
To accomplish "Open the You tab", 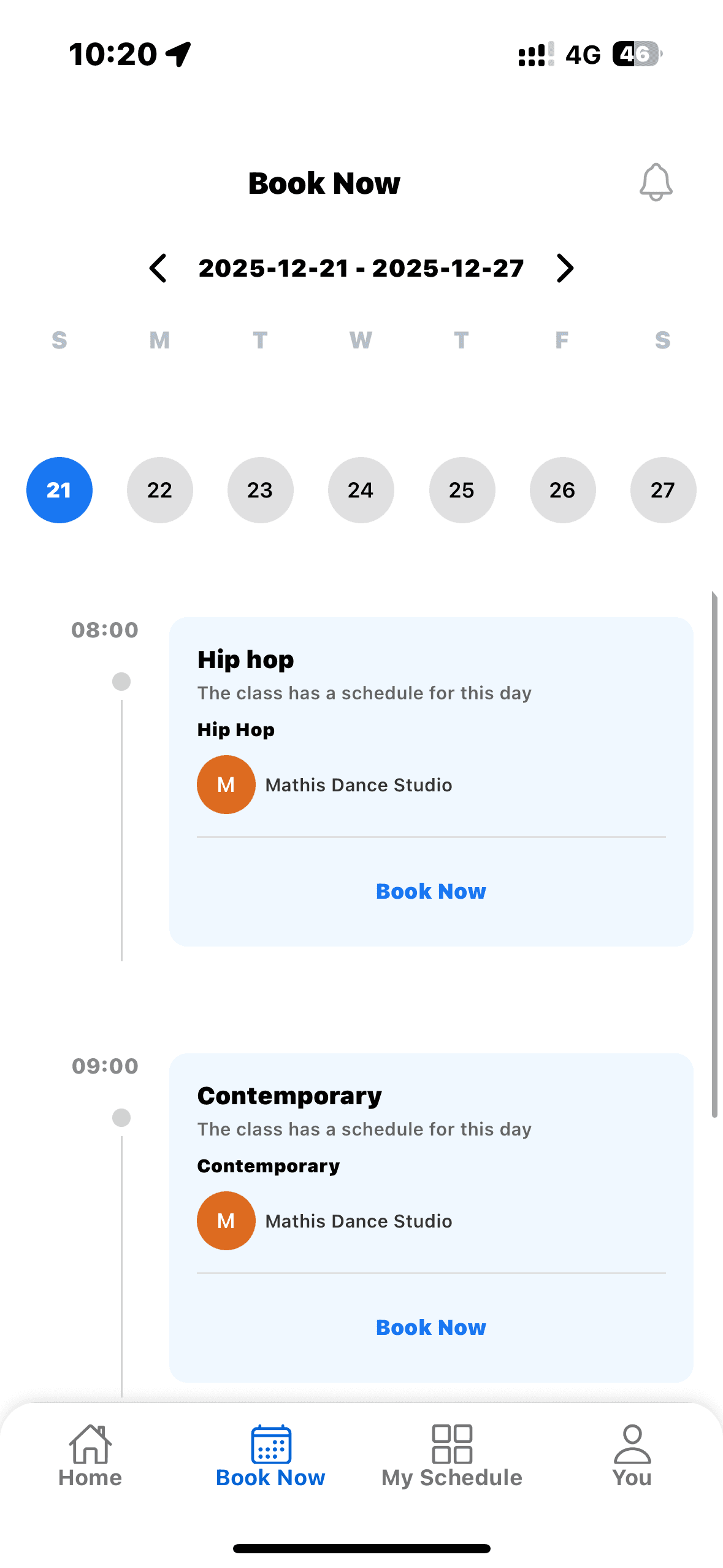I will click(632, 1466).
